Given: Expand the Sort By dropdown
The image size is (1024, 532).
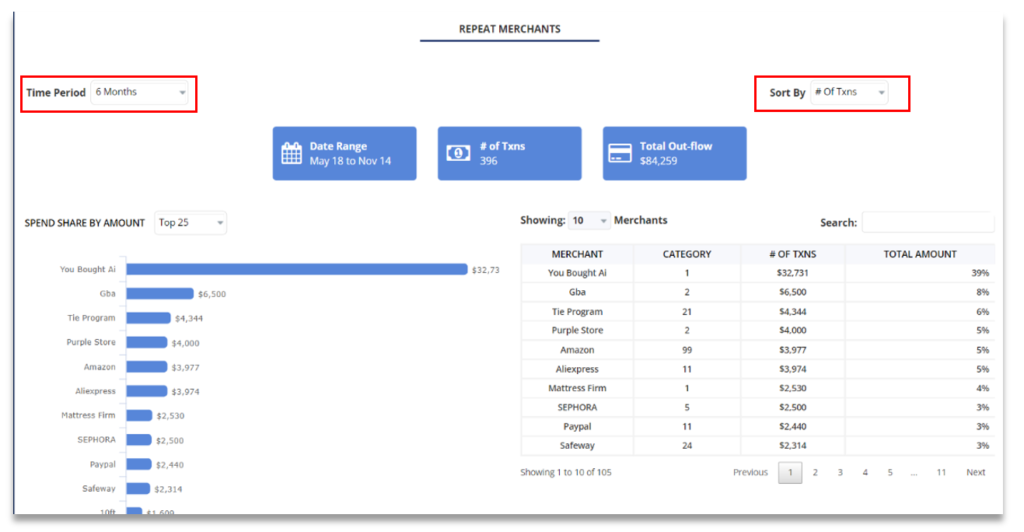Looking at the screenshot, I should [x=849, y=93].
